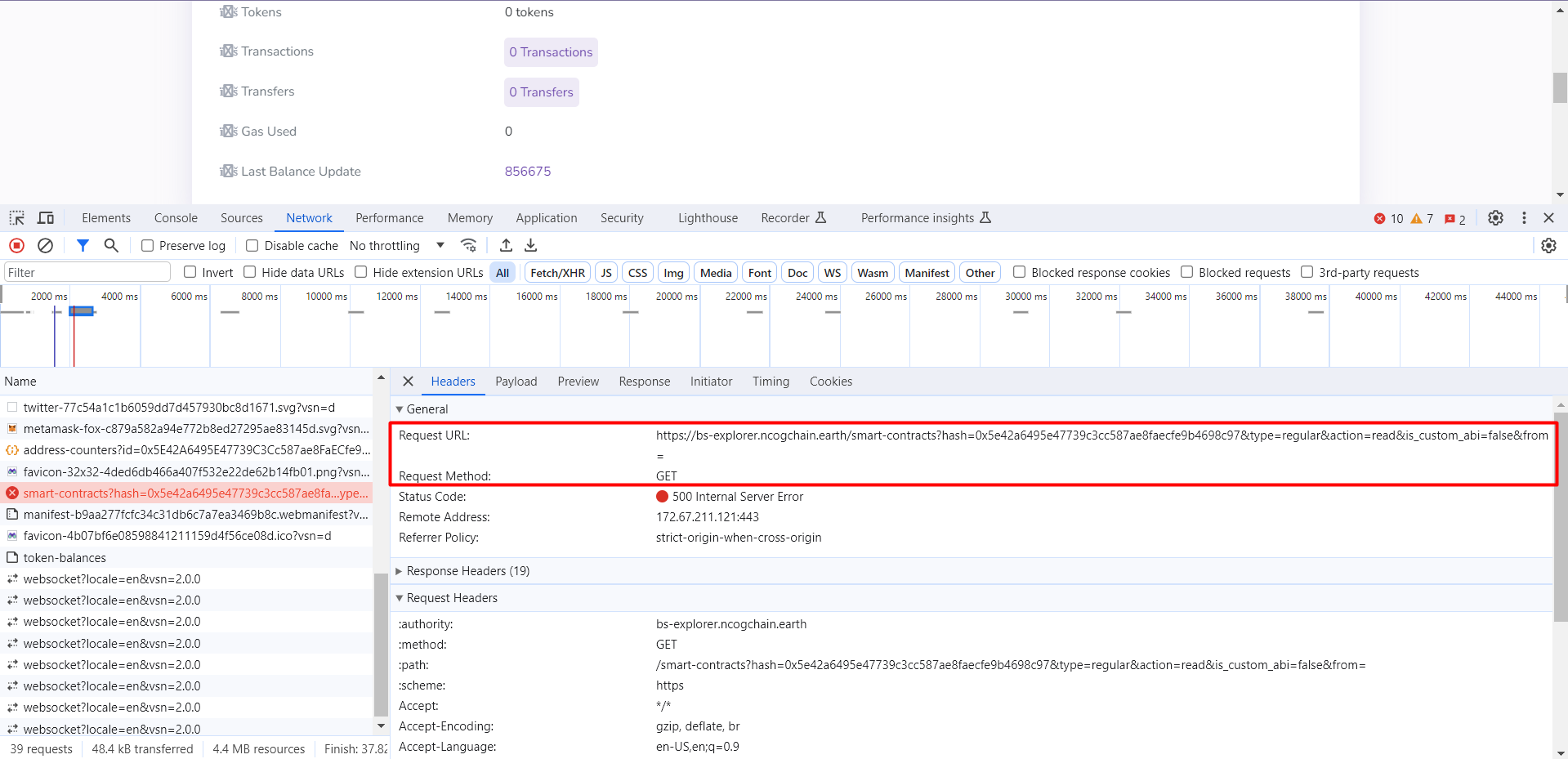The width and height of the screenshot is (1568, 759).
Task: Select the Fetch/XHR filter
Action: tap(556, 272)
